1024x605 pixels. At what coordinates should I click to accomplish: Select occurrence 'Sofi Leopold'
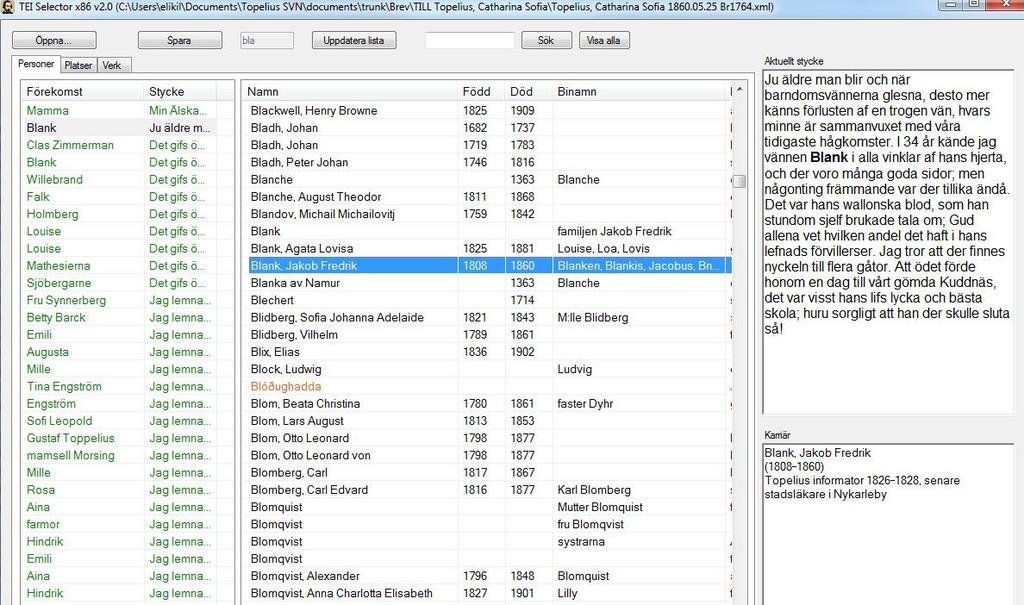[x=60, y=421]
